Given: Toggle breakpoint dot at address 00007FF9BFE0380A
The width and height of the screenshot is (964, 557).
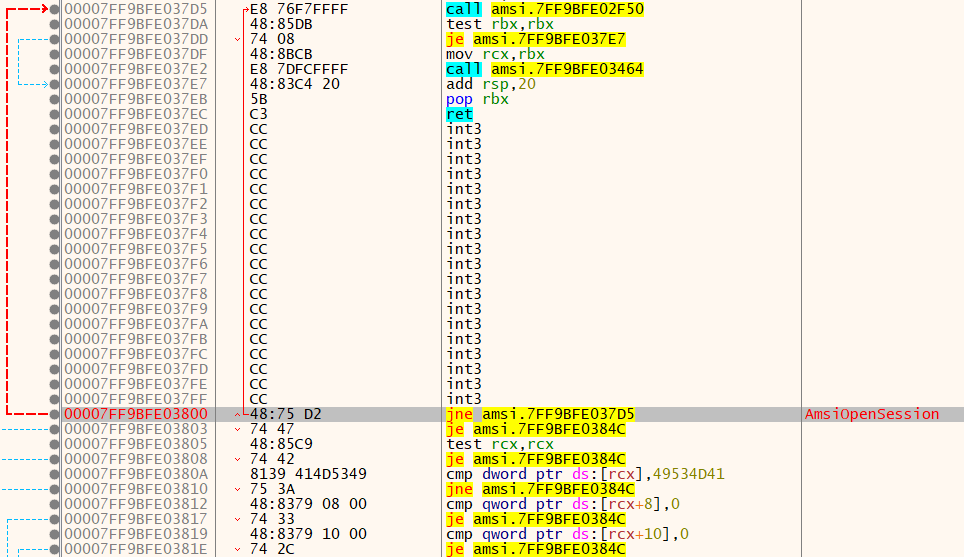Looking at the screenshot, I should pos(55,474).
